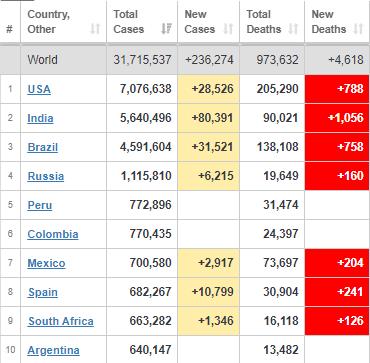Open the India country link

(x=40, y=118)
